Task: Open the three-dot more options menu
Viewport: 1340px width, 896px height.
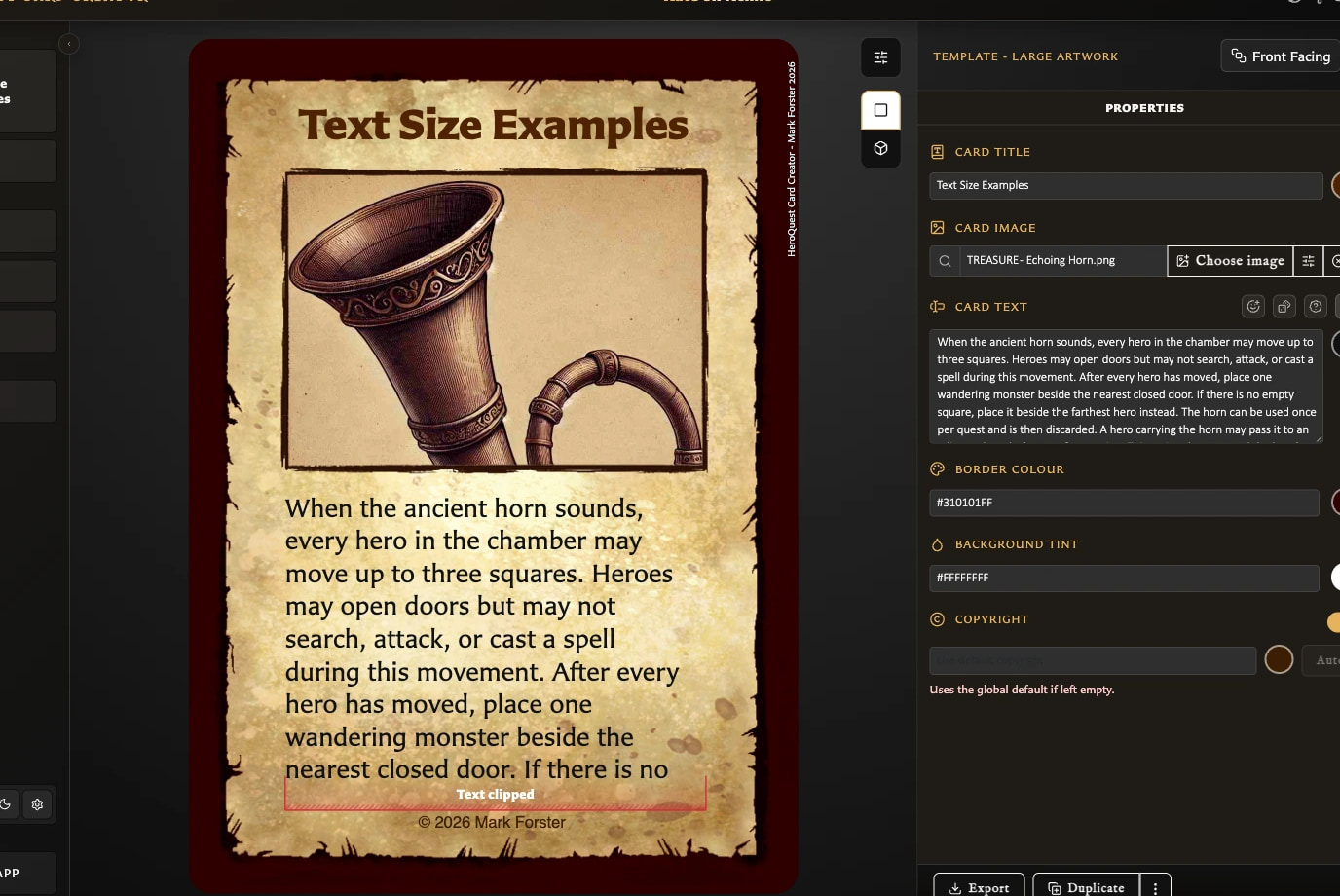Action: click(x=1155, y=886)
